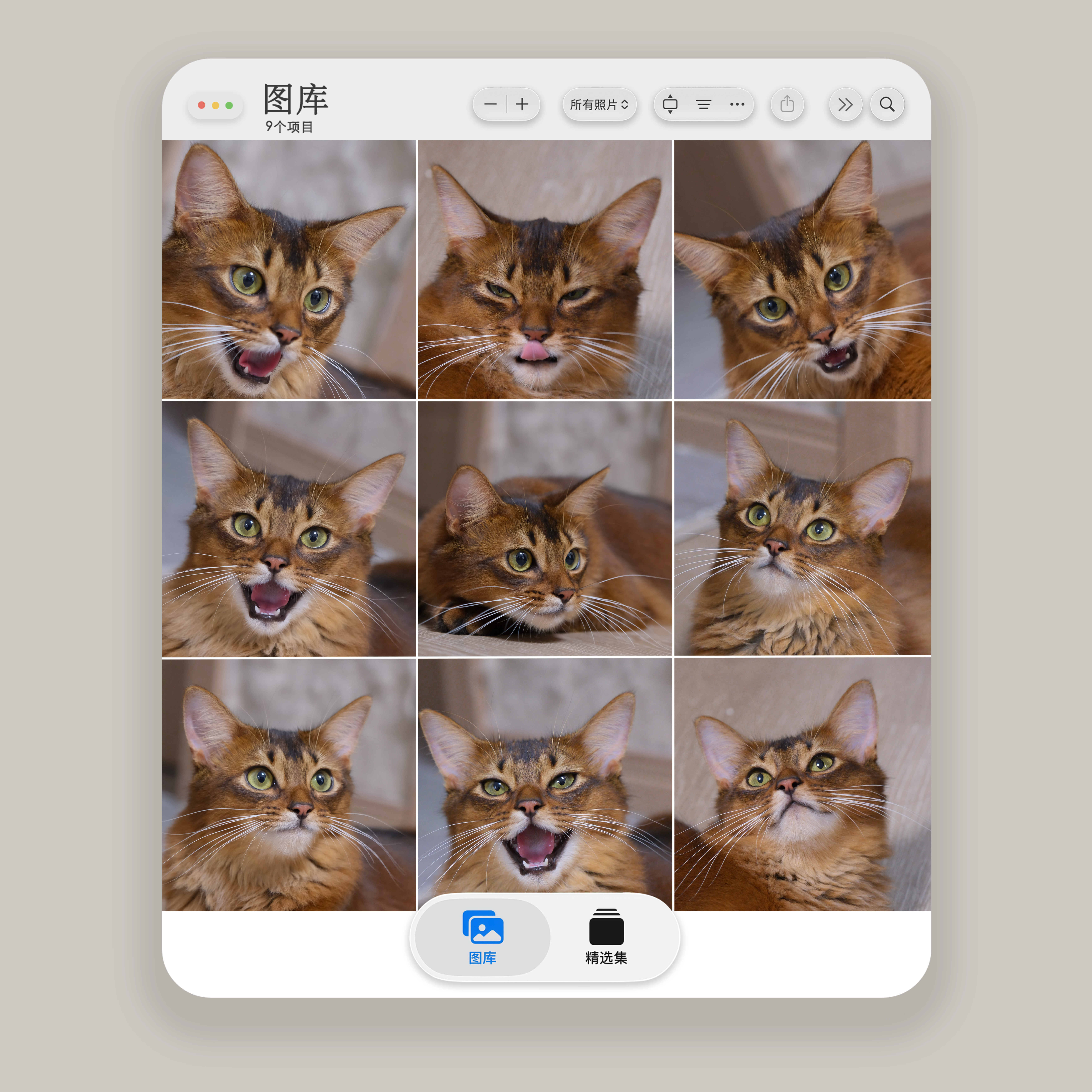Click the share button in toolbar
This screenshot has width=1092, height=1092.
787,105
